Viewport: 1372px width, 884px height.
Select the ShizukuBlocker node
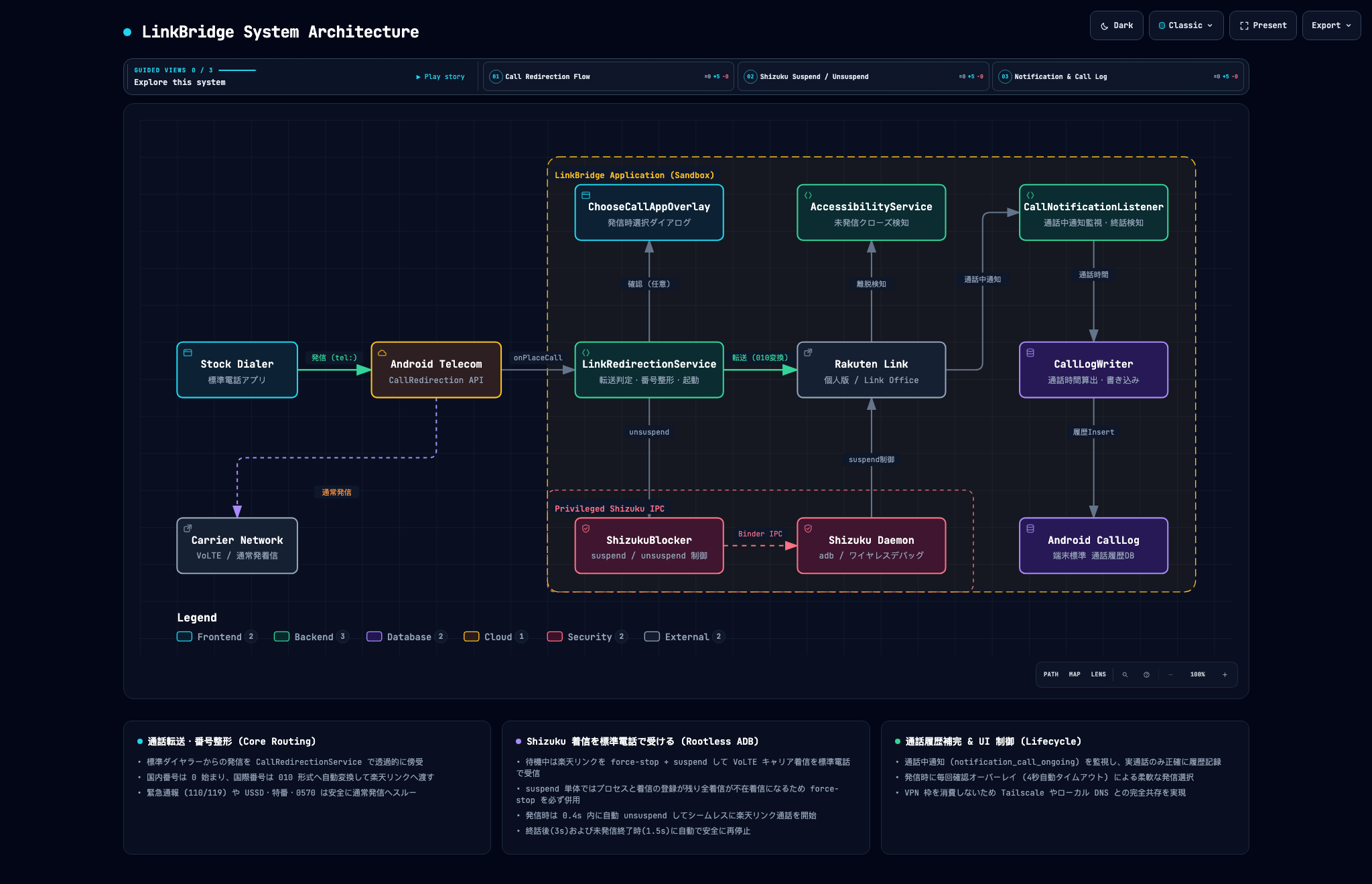(649, 546)
